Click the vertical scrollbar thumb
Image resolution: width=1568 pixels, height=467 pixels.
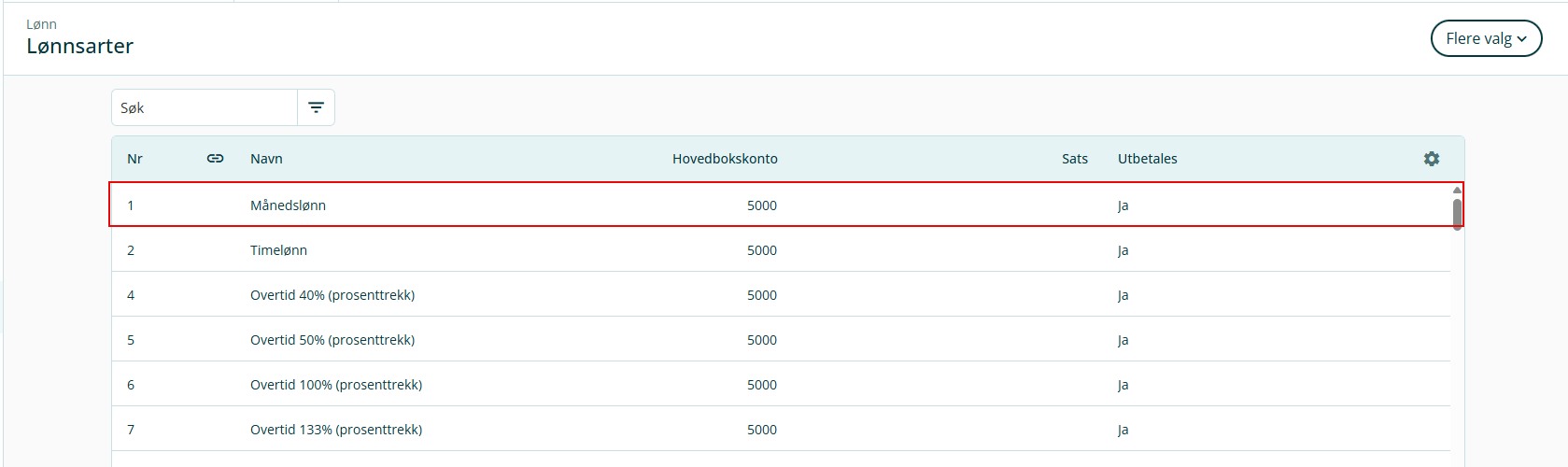pos(1457,213)
